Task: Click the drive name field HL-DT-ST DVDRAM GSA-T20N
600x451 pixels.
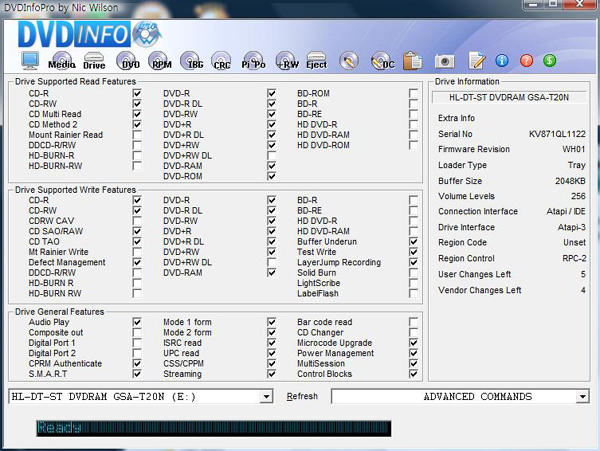Action: click(509, 98)
